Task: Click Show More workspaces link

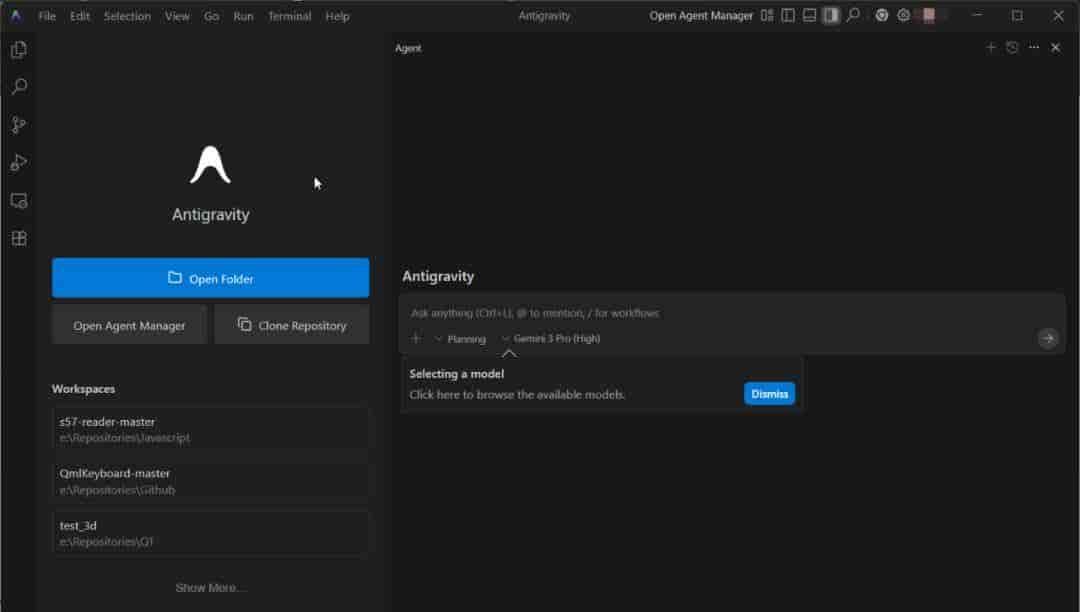Action: click(x=209, y=587)
